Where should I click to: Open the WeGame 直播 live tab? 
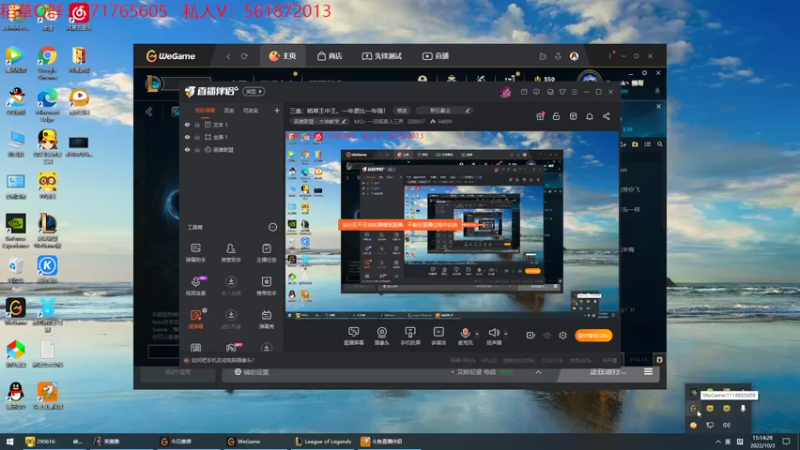coord(435,56)
